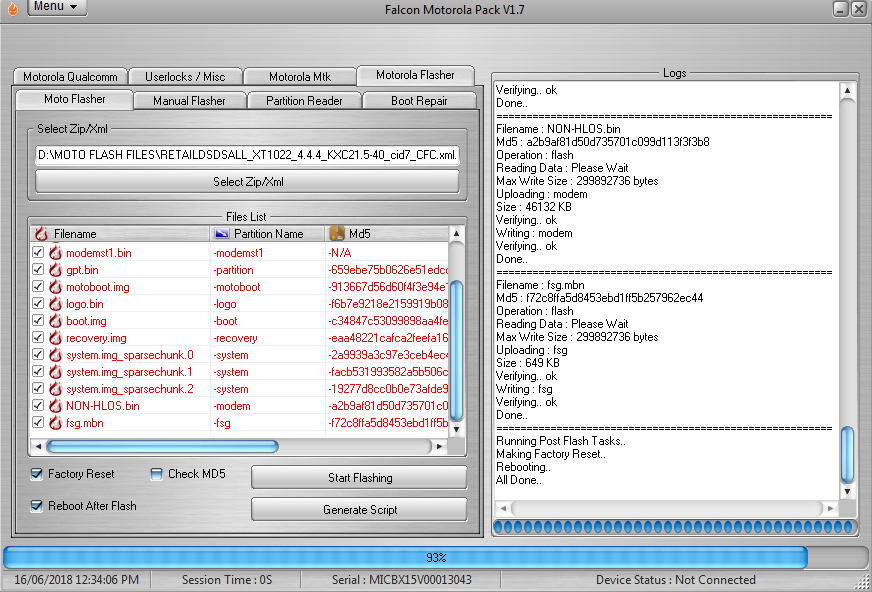This screenshot has height=592, width=872.
Task: Select the system.img_sparsechunk.0 filename
Action: (x=130, y=355)
